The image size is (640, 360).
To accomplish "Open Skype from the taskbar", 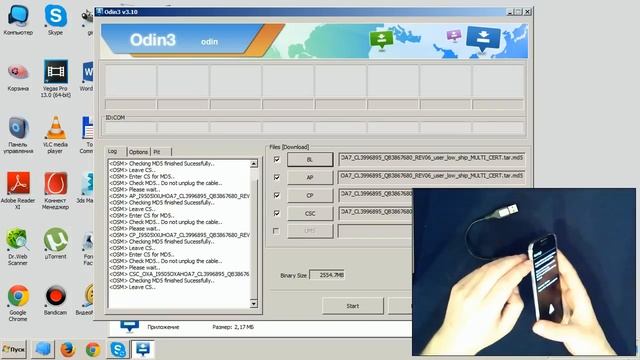I will pos(118,349).
